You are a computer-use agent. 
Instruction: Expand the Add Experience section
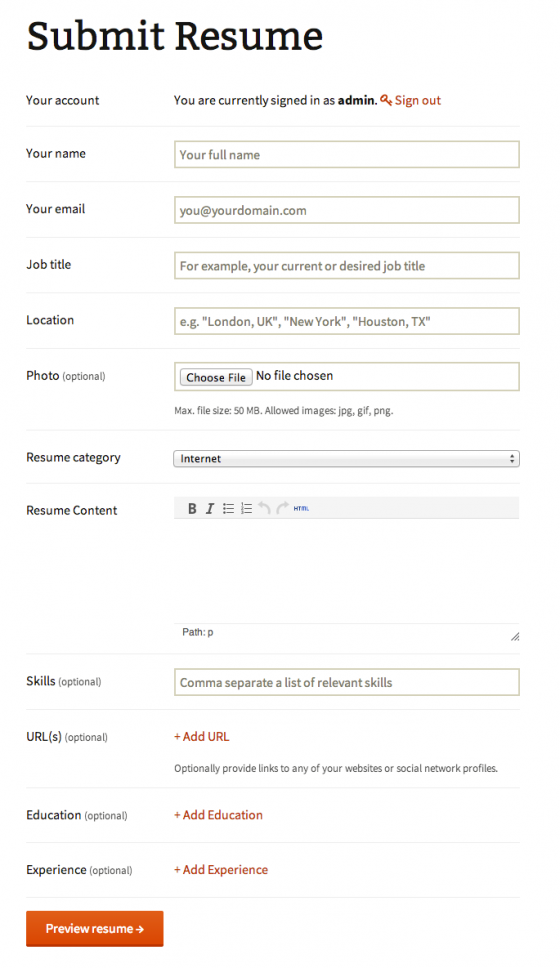(221, 870)
